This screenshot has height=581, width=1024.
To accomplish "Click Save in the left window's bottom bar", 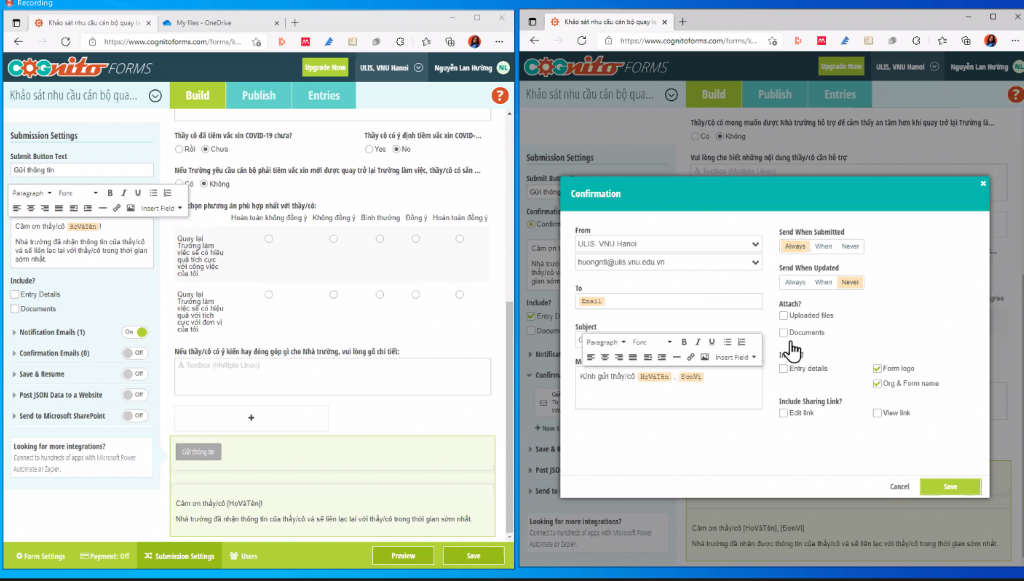I will (473, 556).
